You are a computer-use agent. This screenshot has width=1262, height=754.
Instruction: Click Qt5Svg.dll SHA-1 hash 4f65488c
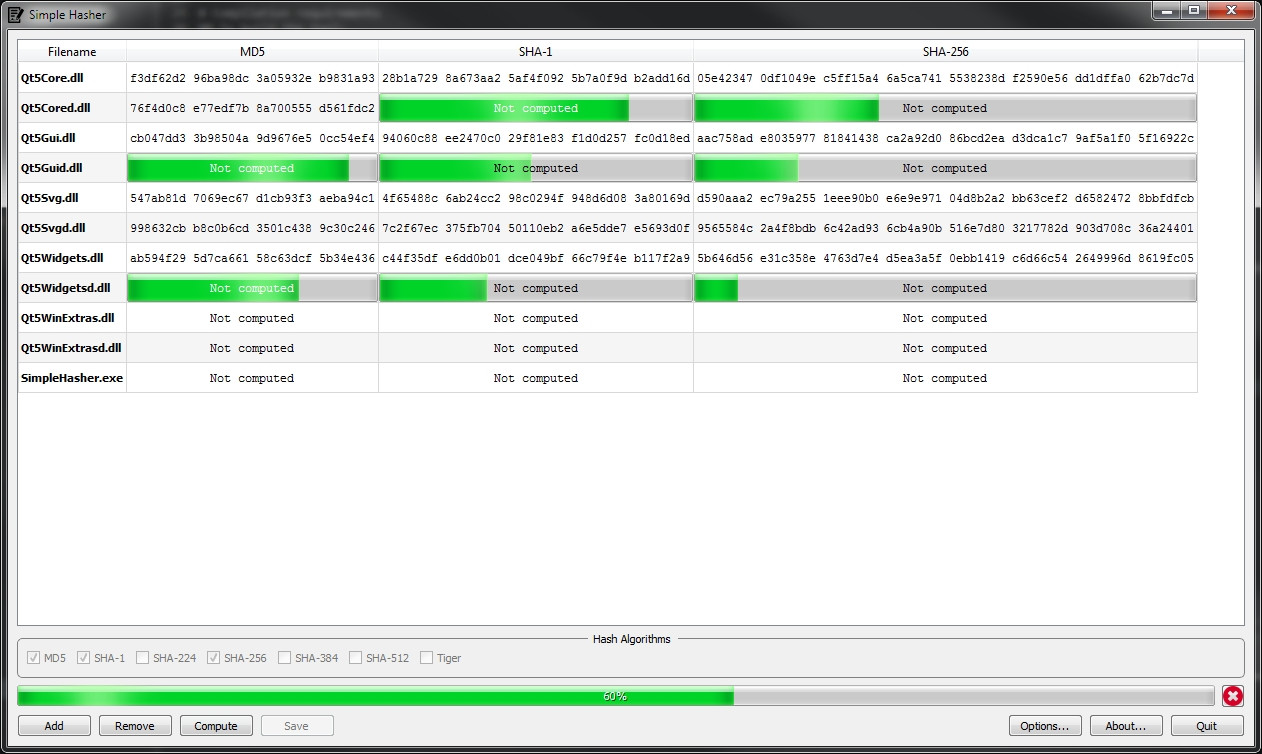click(536, 198)
